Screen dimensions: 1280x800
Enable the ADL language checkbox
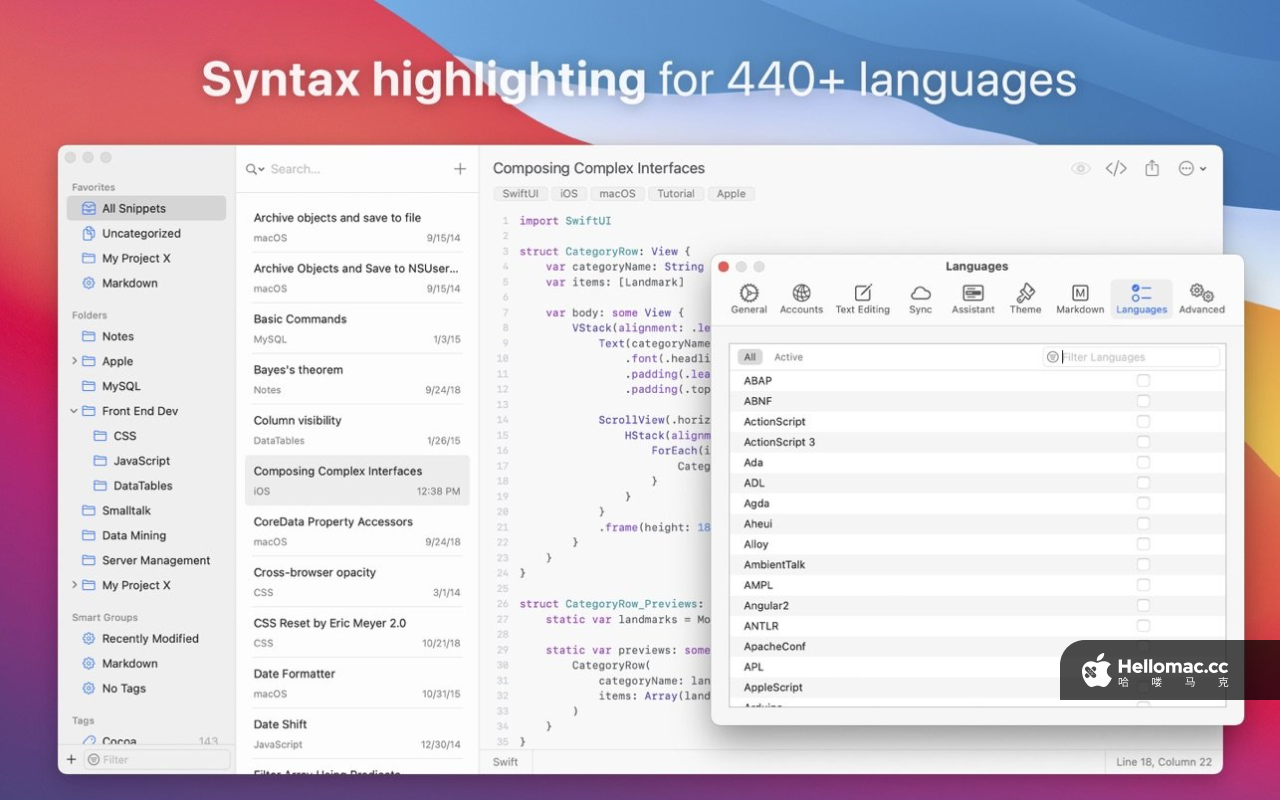click(1143, 483)
